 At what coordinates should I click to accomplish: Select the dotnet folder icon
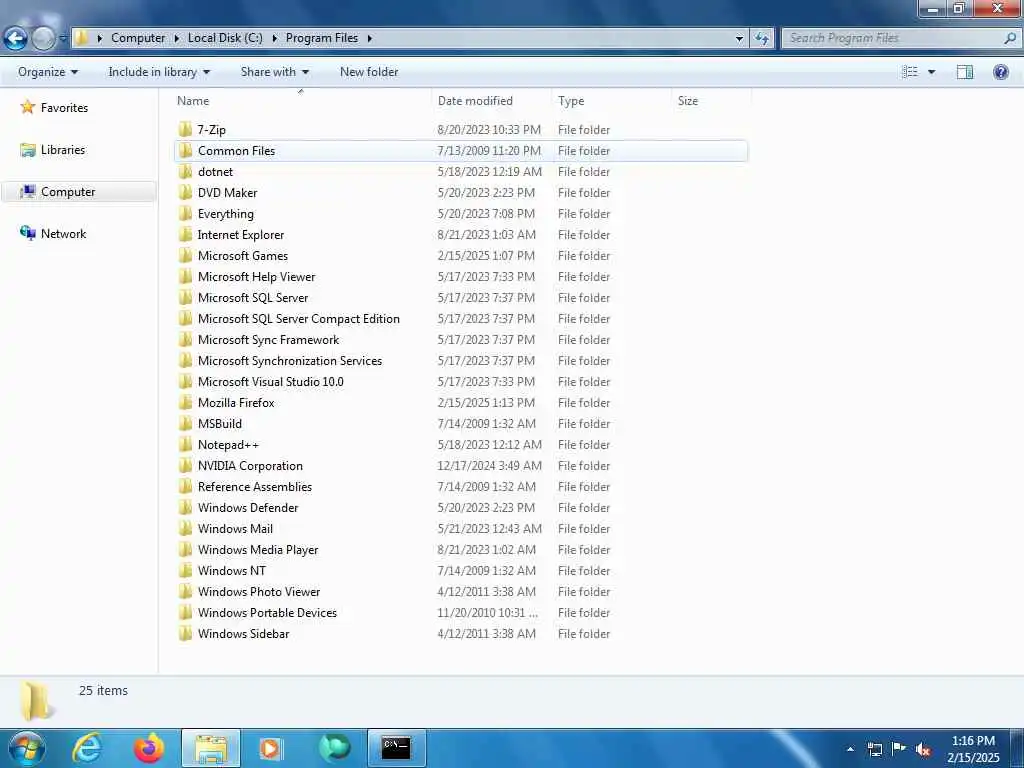pyautogui.click(x=185, y=172)
